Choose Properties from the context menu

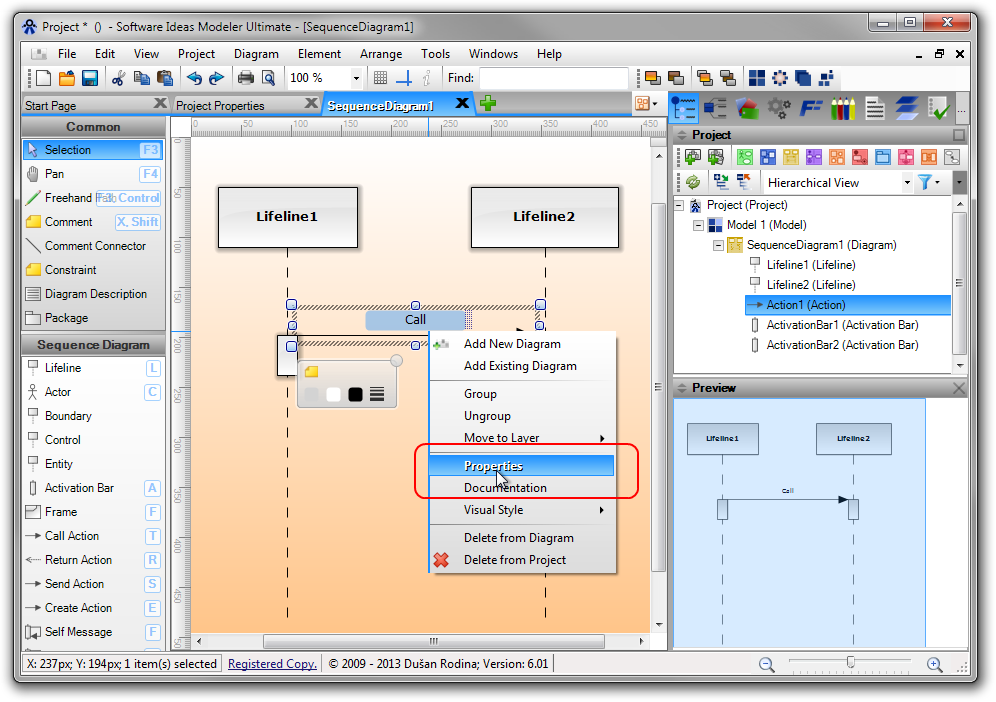(x=522, y=466)
